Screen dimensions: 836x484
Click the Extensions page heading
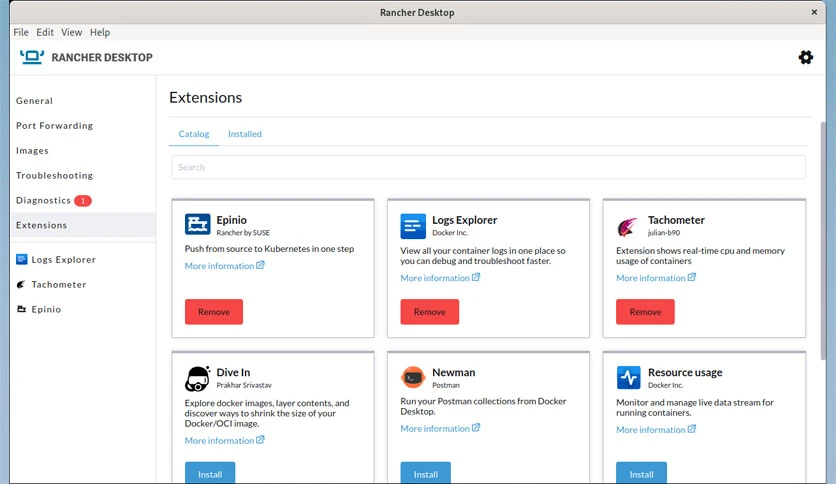click(x=205, y=98)
